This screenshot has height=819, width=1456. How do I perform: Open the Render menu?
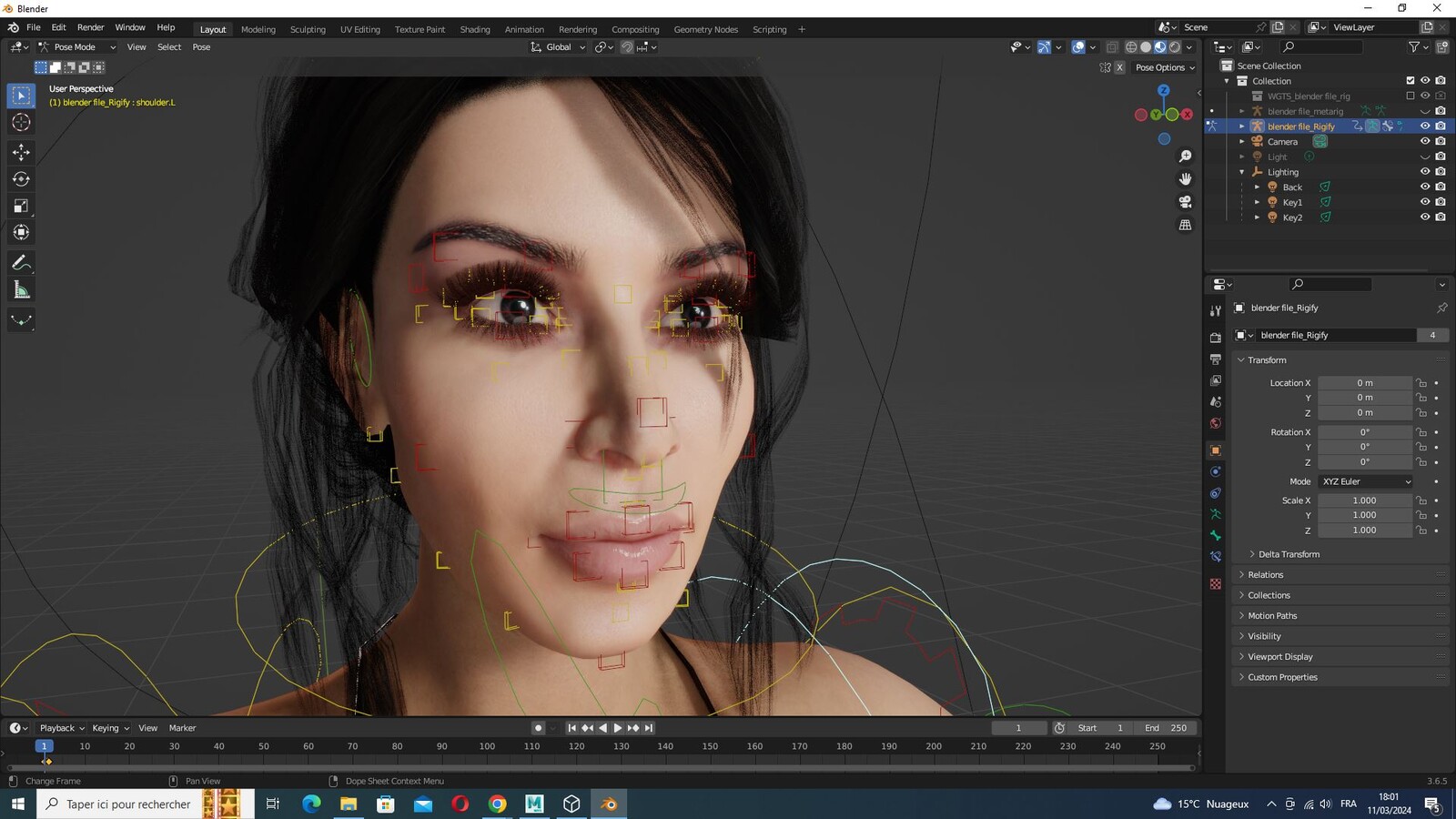coord(90,27)
